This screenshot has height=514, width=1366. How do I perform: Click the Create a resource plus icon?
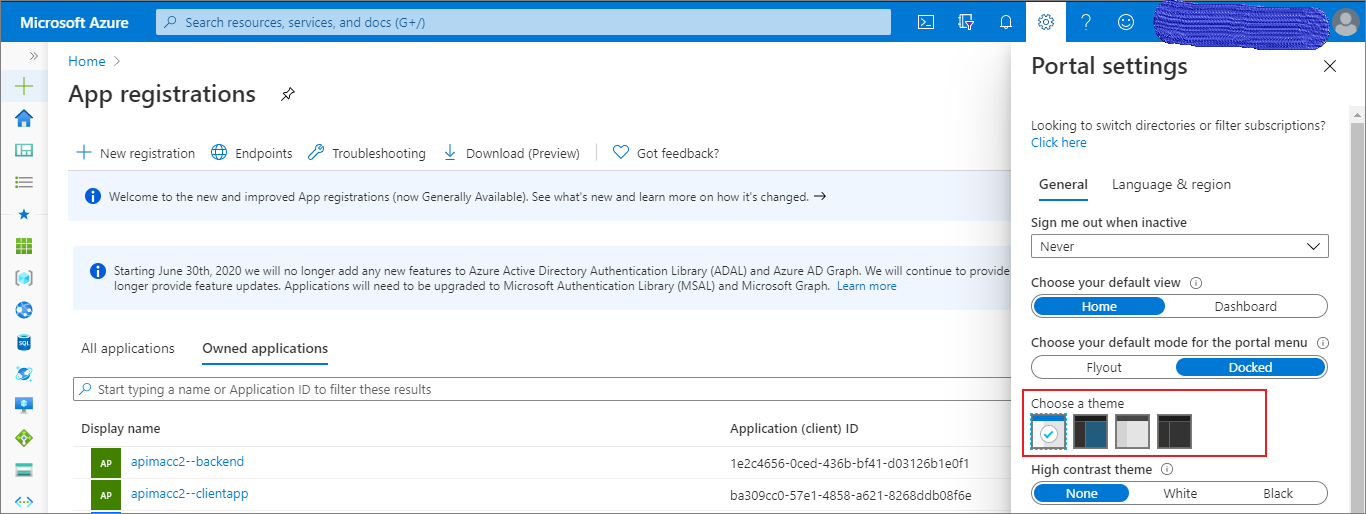(24, 86)
